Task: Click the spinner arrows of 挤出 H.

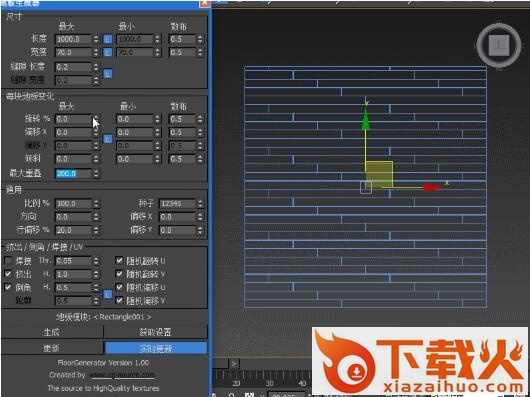Action: pyautogui.click(x=96, y=274)
